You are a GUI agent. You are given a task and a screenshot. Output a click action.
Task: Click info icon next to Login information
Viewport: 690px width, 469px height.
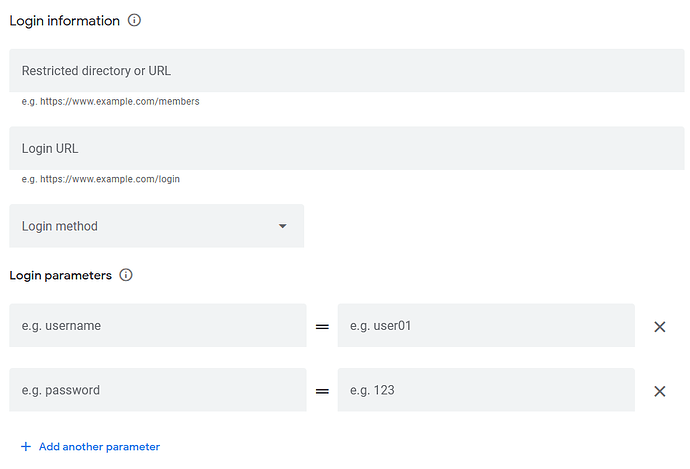(134, 20)
